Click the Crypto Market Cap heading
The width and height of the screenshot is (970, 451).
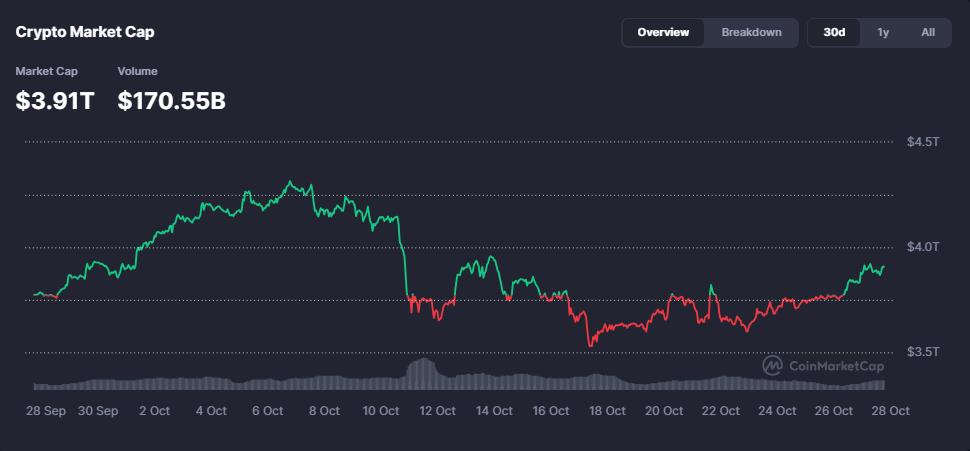click(85, 32)
